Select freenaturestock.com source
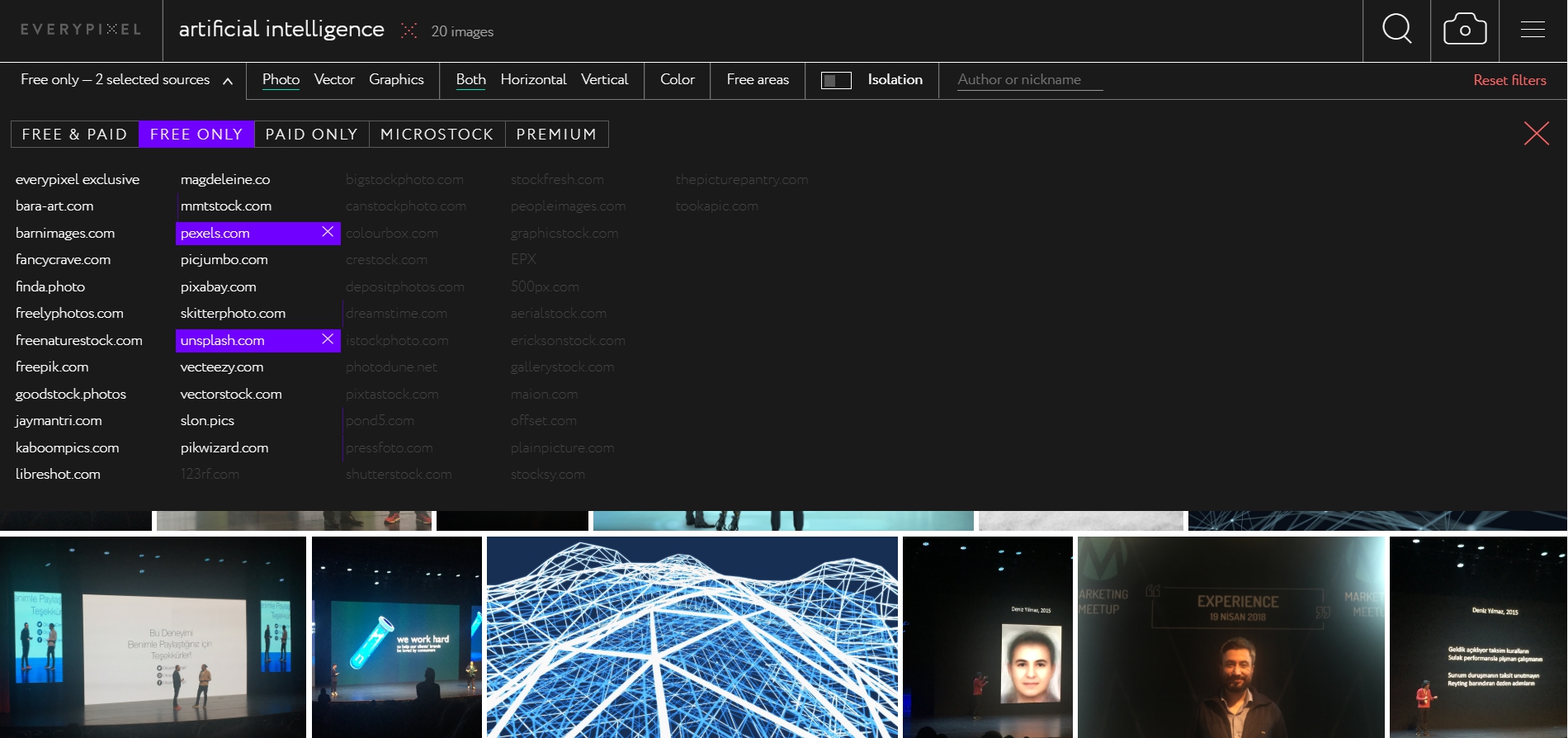 (79, 340)
